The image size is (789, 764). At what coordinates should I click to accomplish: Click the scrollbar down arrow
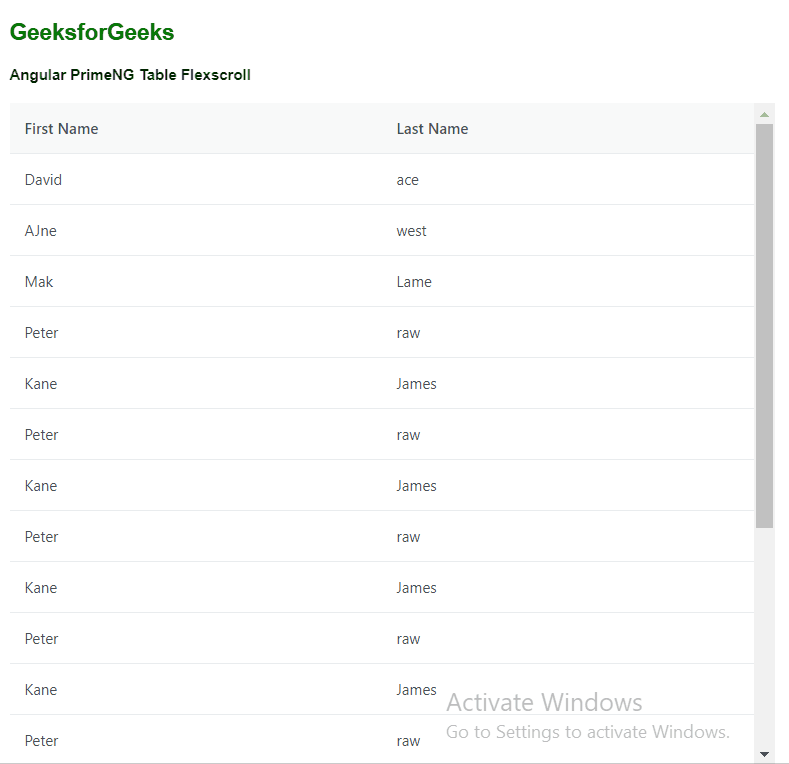click(x=764, y=754)
